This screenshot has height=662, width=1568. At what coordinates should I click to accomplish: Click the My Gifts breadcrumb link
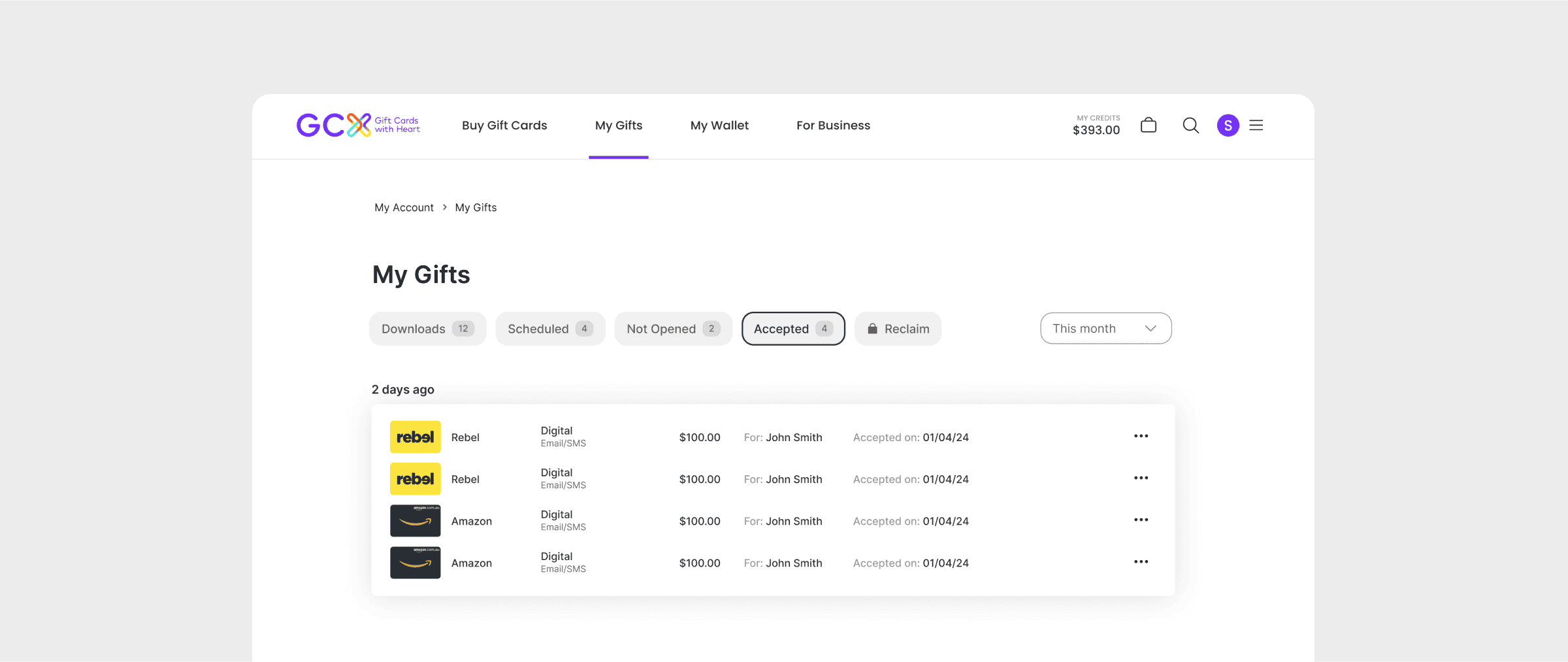coord(476,207)
